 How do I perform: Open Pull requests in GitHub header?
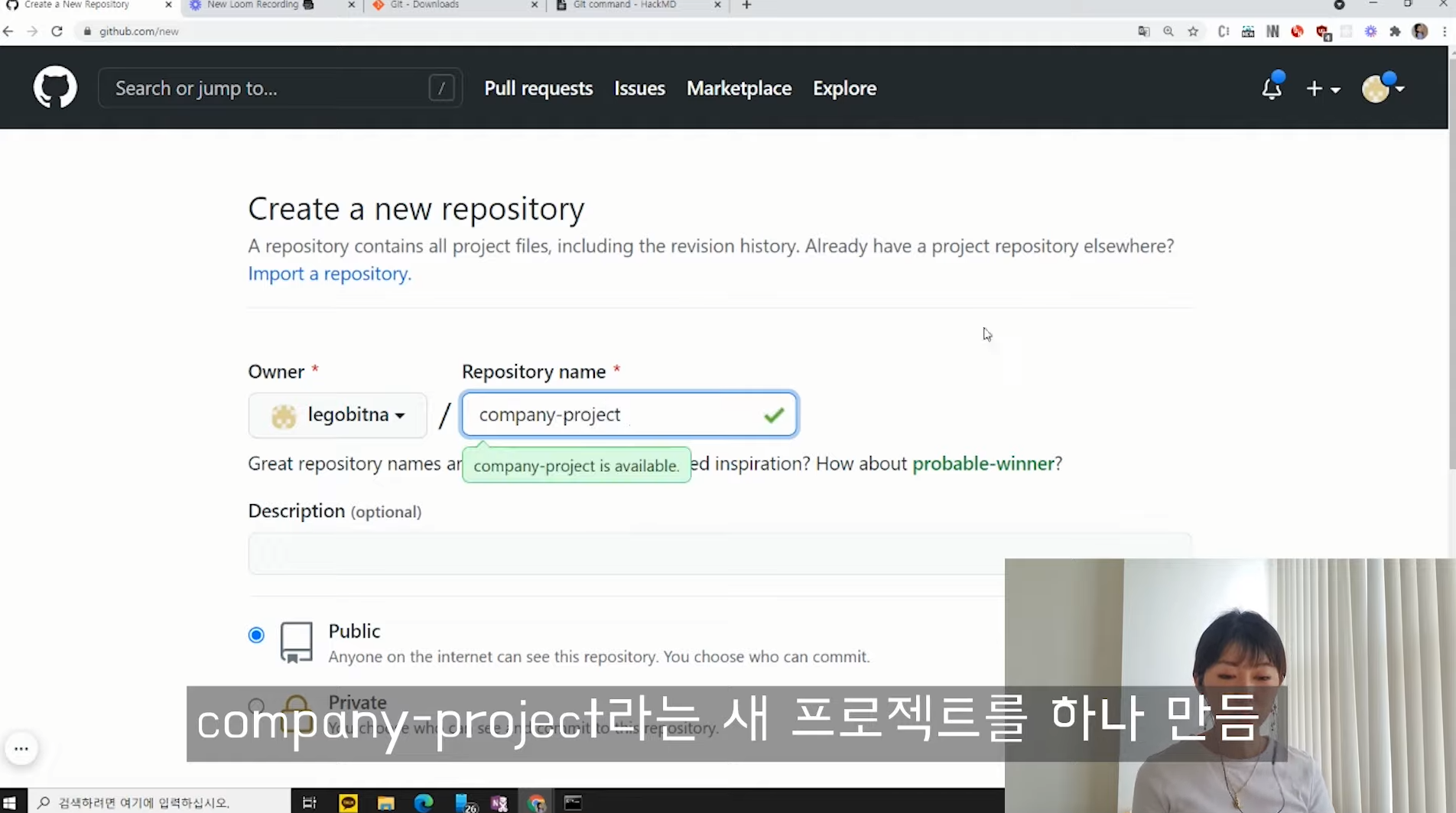coord(538,88)
